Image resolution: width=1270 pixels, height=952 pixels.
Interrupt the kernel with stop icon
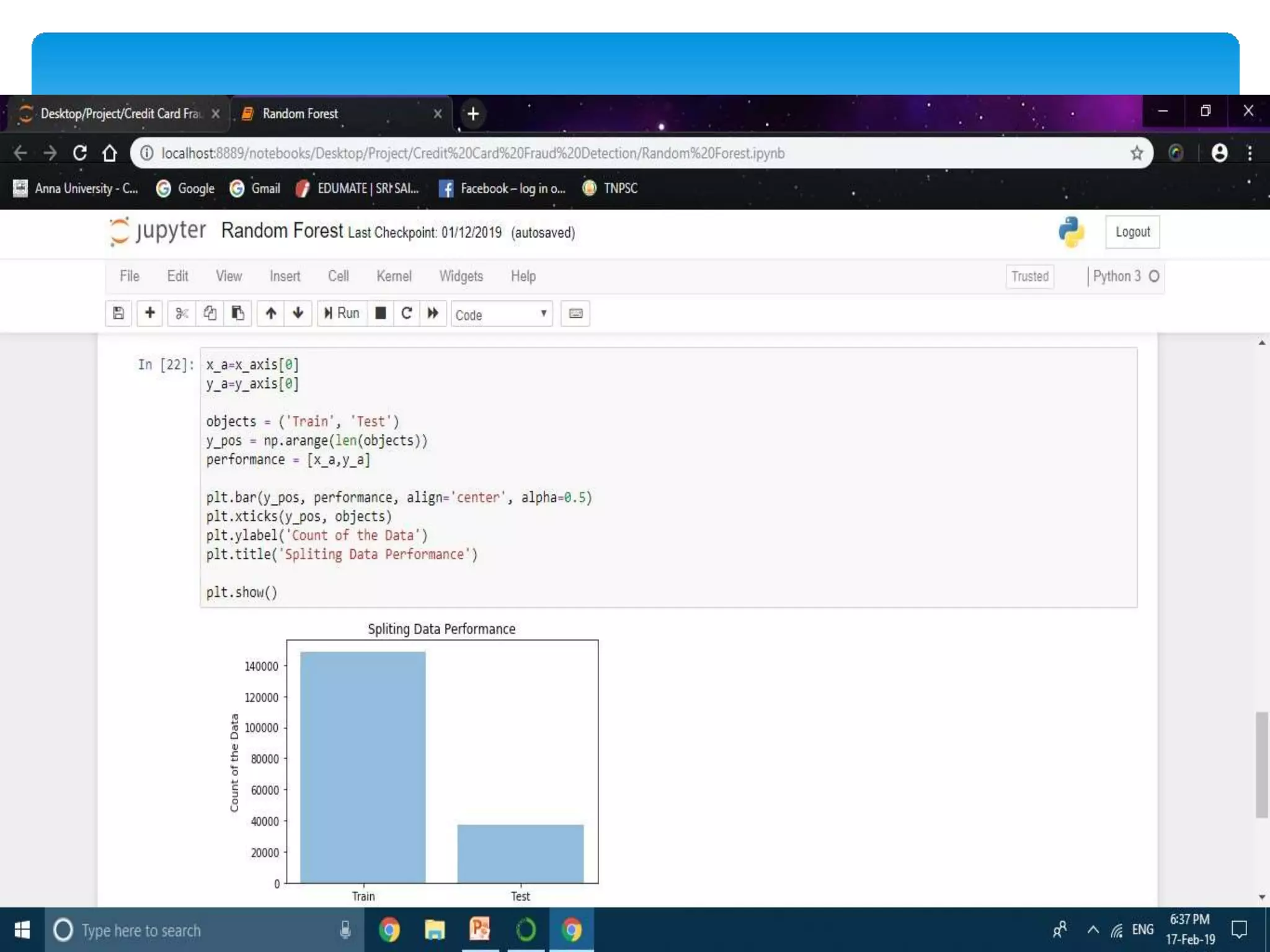click(381, 314)
